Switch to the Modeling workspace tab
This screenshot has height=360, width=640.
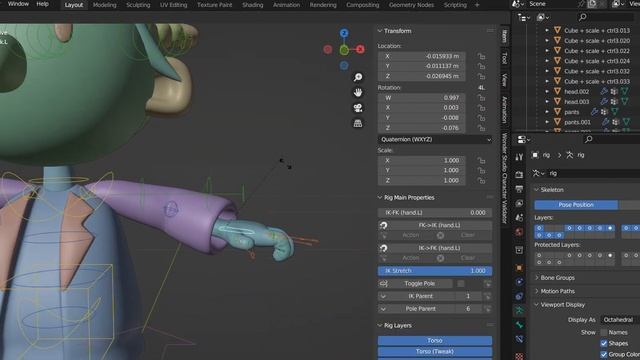[104, 5]
